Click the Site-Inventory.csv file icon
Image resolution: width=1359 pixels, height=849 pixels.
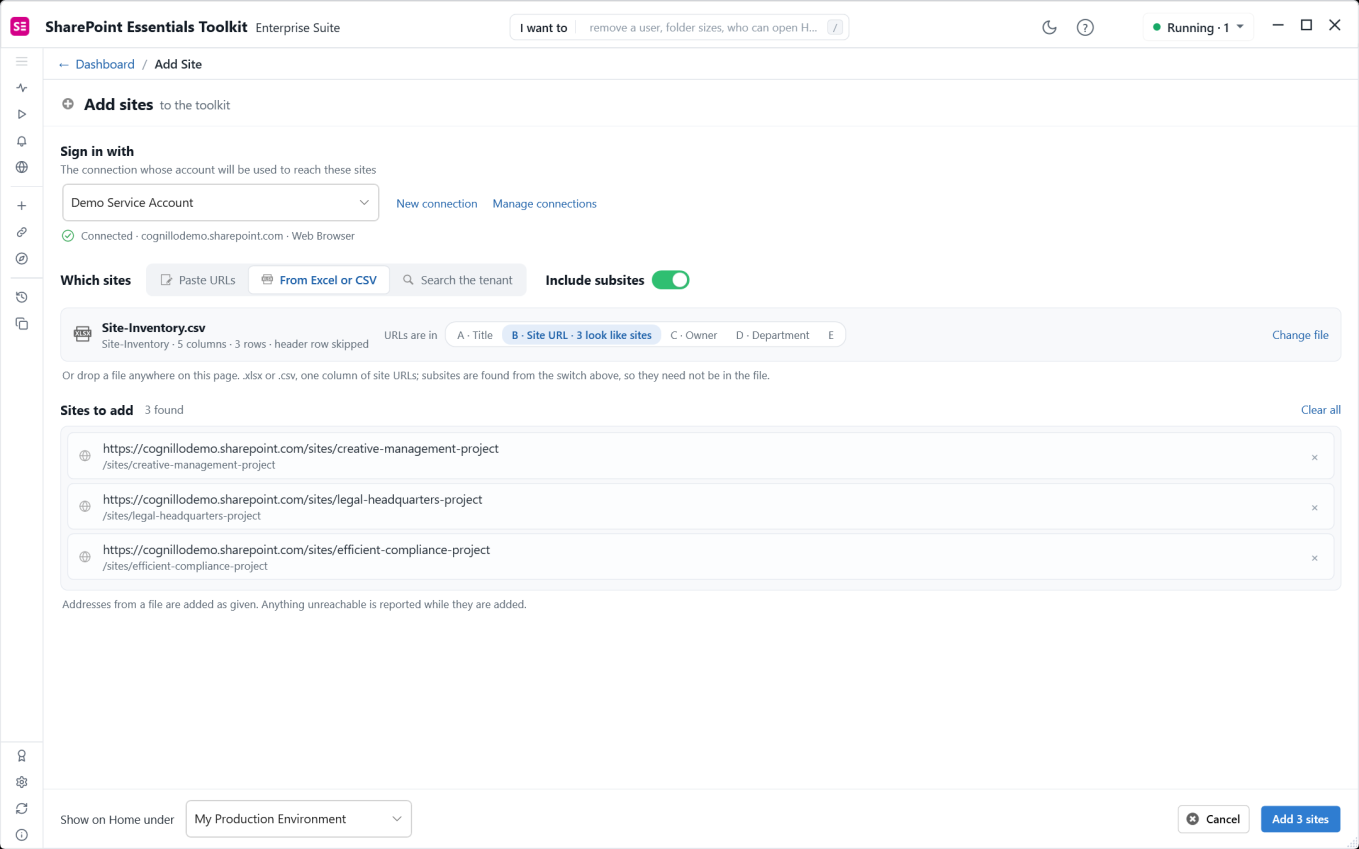[83, 334]
